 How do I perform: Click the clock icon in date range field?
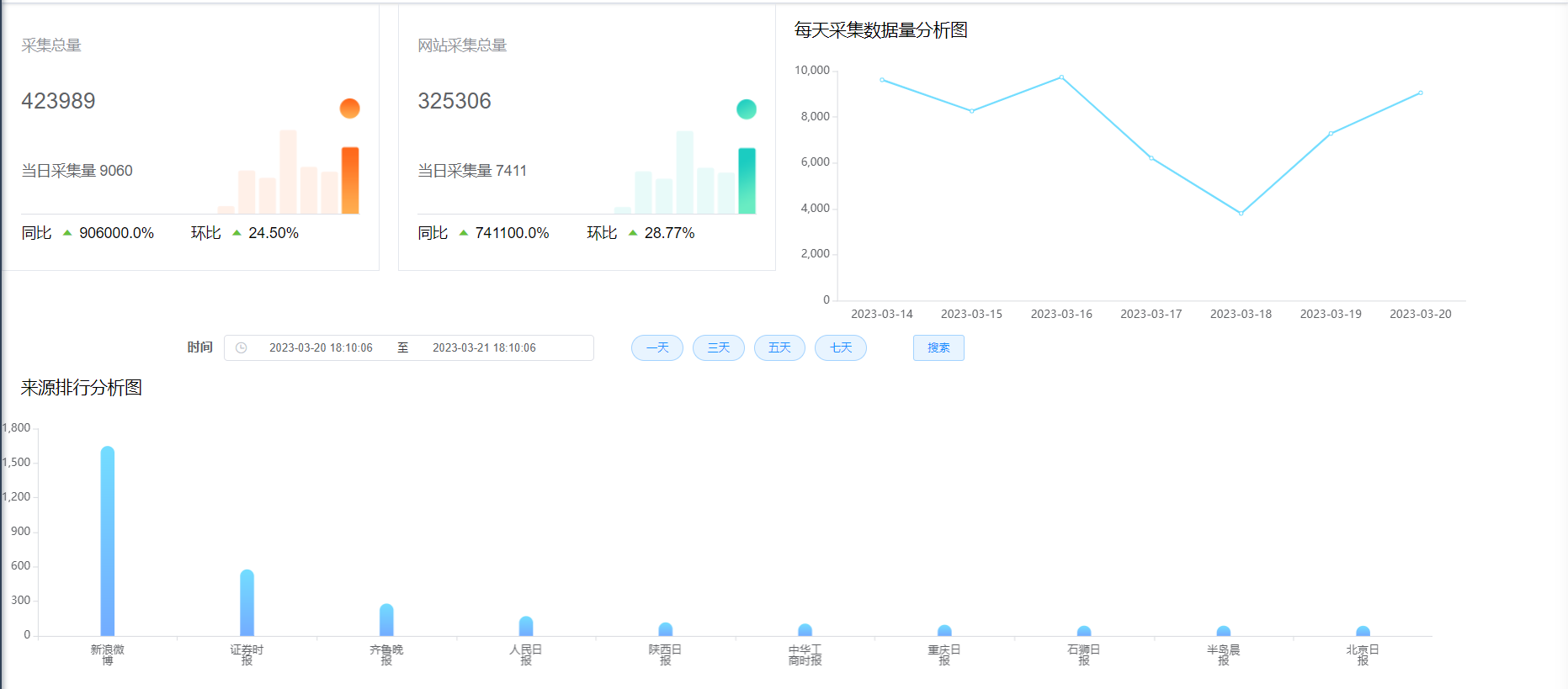242,347
